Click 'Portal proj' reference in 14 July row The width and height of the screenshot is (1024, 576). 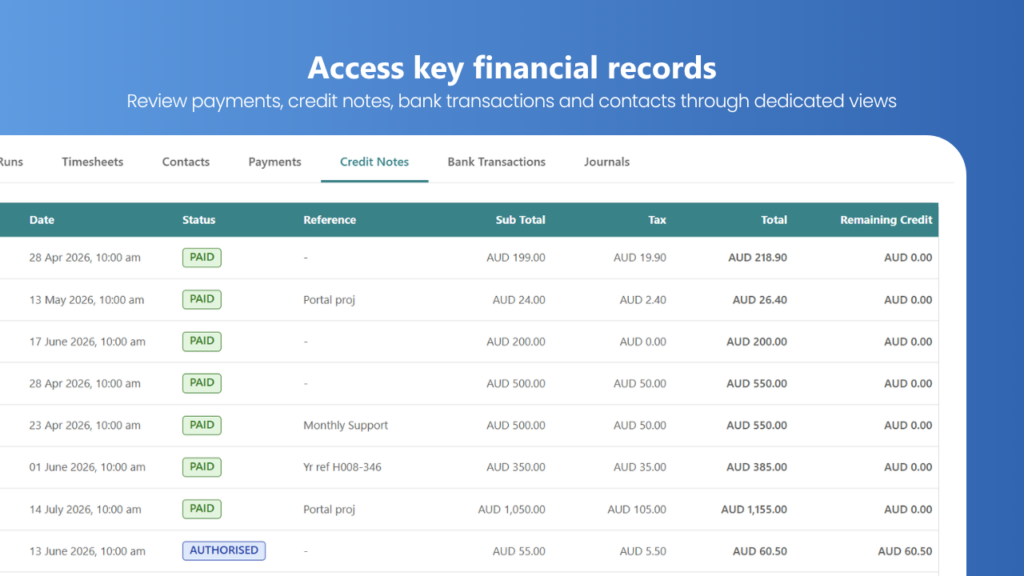point(329,509)
